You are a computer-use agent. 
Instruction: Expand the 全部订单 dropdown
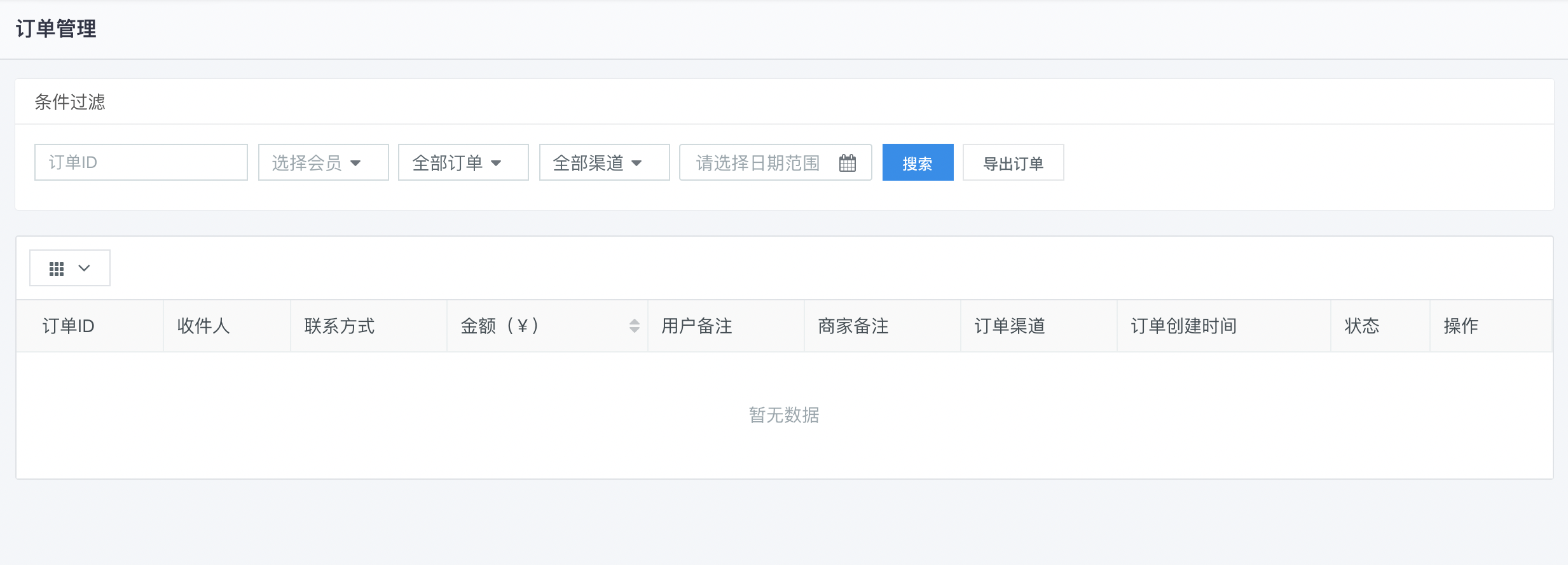coord(463,163)
